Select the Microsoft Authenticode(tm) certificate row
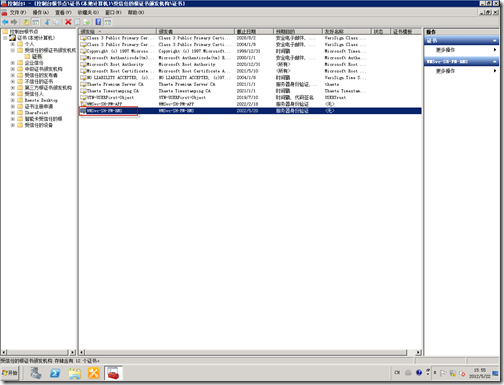Image resolution: width=504 pixels, height=385 pixels. pyautogui.click(x=250, y=58)
